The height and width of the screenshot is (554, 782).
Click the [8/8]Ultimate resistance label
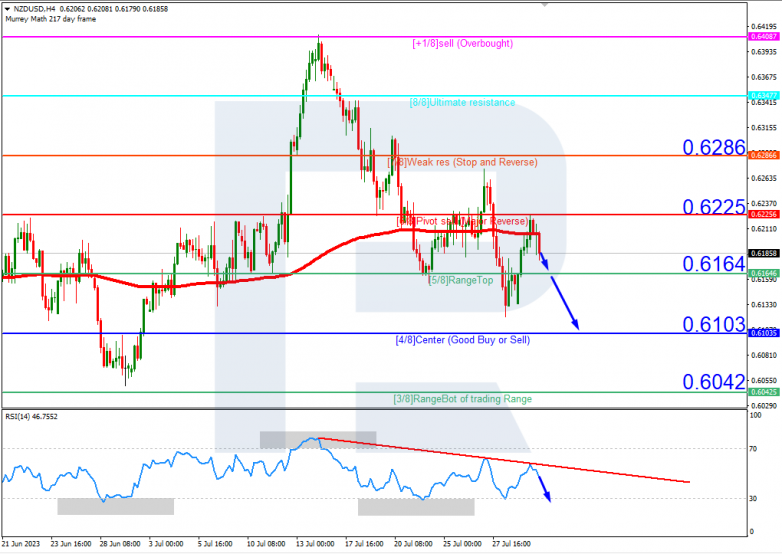point(462,102)
